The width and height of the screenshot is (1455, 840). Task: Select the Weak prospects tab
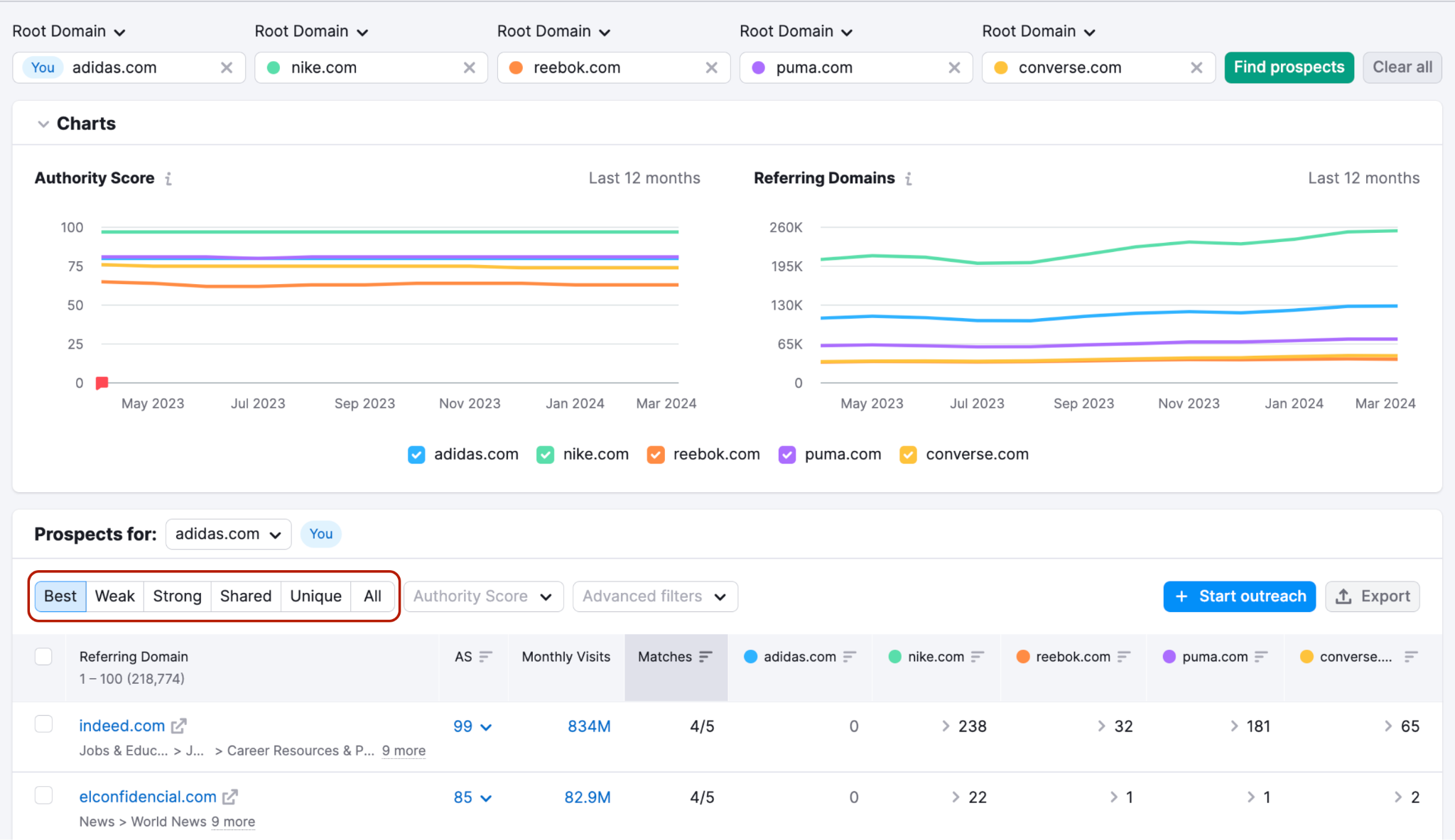115,596
